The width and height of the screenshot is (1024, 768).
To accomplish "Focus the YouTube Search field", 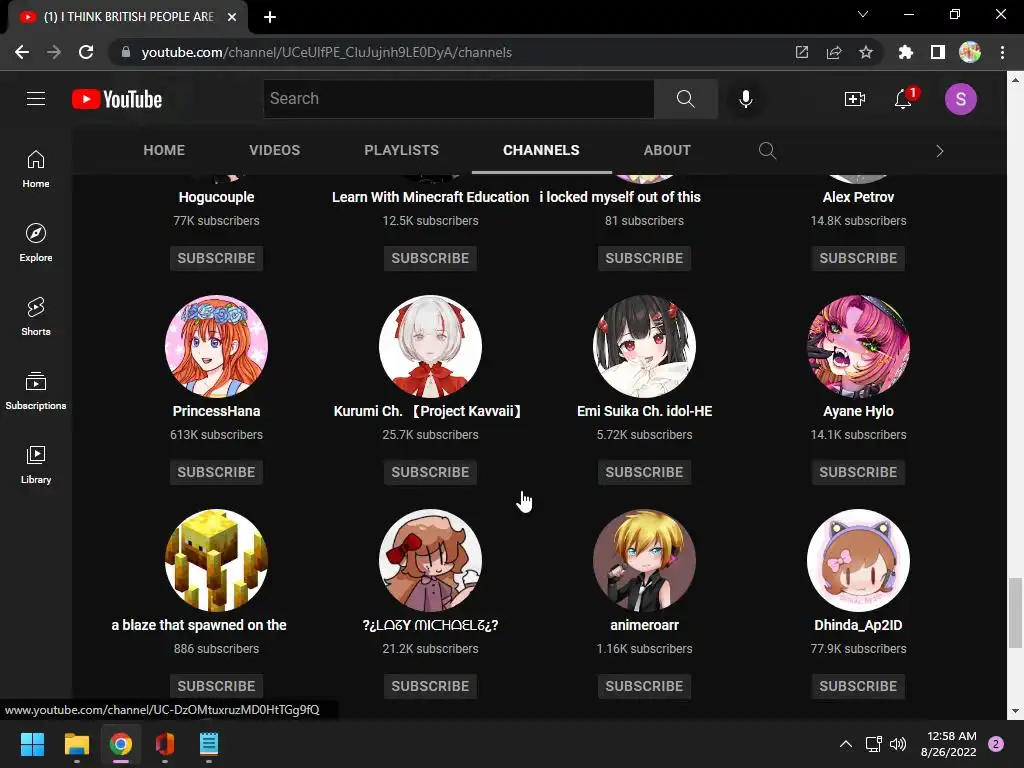I will click(x=458, y=99).
